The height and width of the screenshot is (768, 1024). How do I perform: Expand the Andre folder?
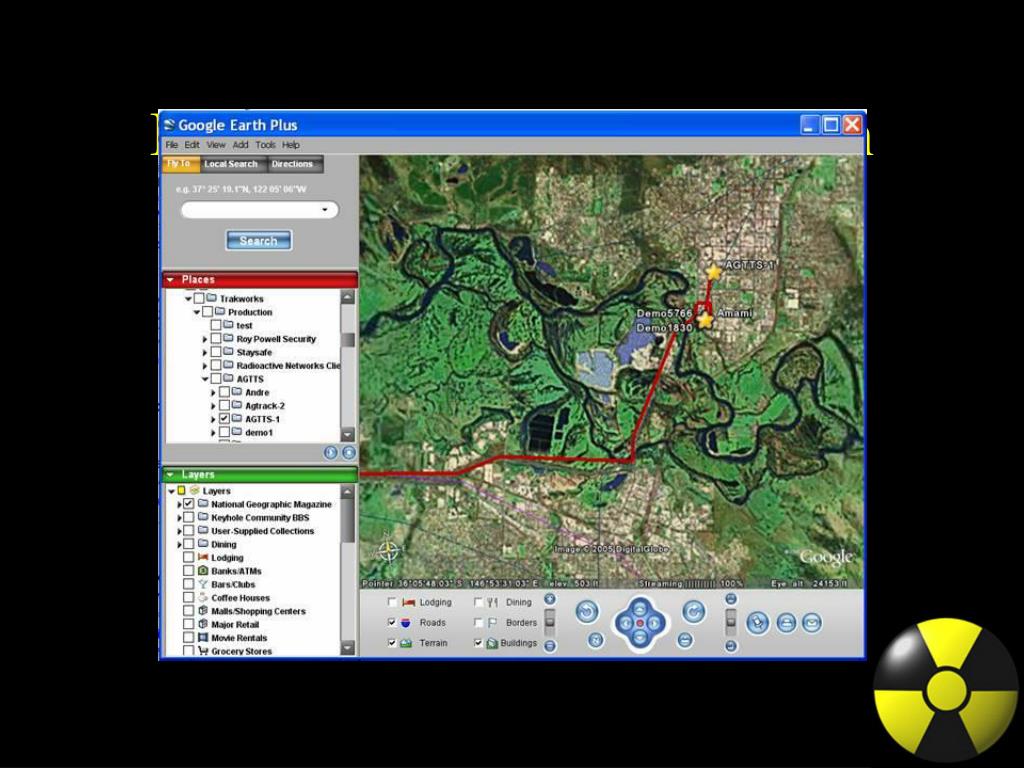214,392
